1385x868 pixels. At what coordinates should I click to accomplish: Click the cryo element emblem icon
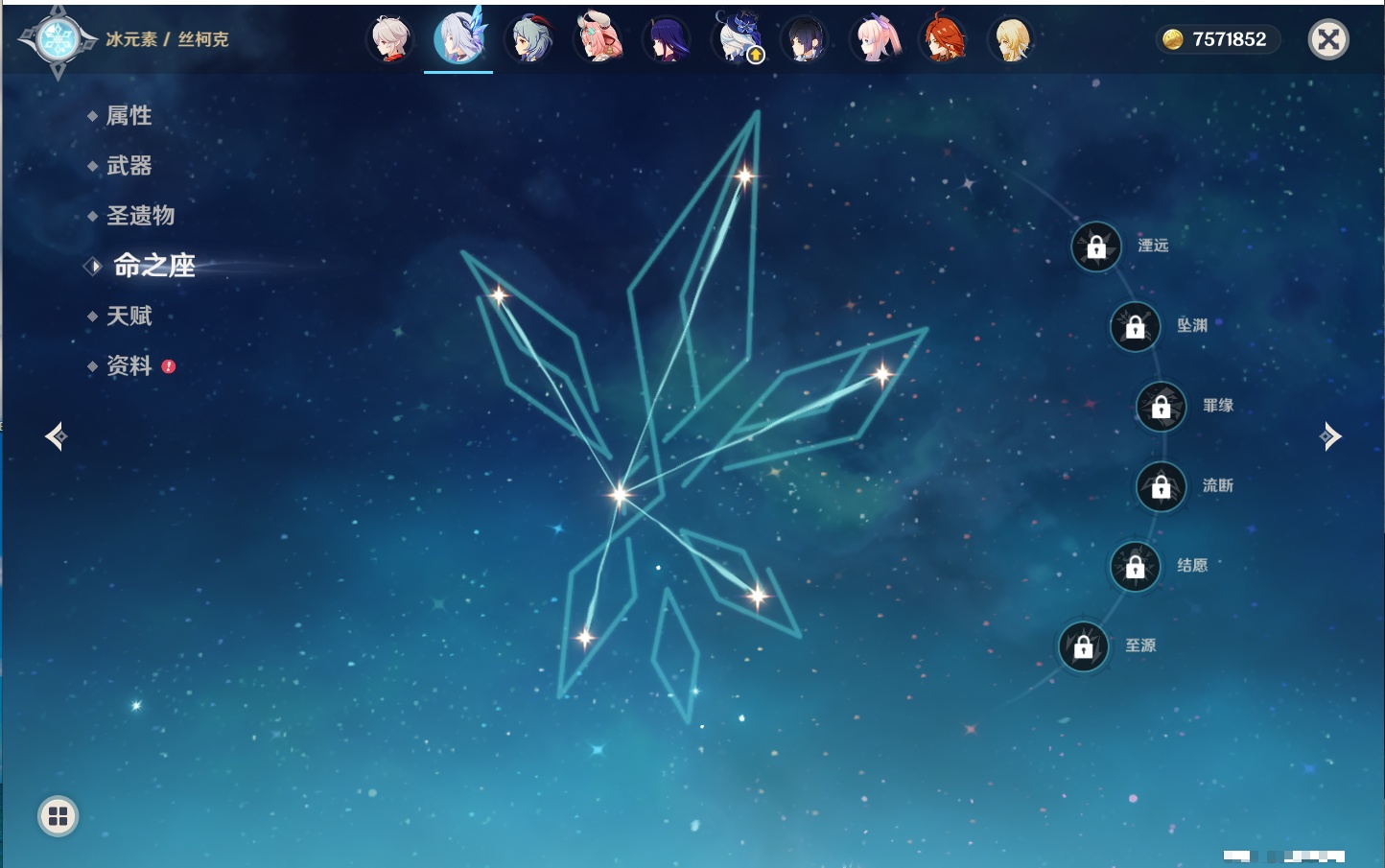[x=58, y=40]
